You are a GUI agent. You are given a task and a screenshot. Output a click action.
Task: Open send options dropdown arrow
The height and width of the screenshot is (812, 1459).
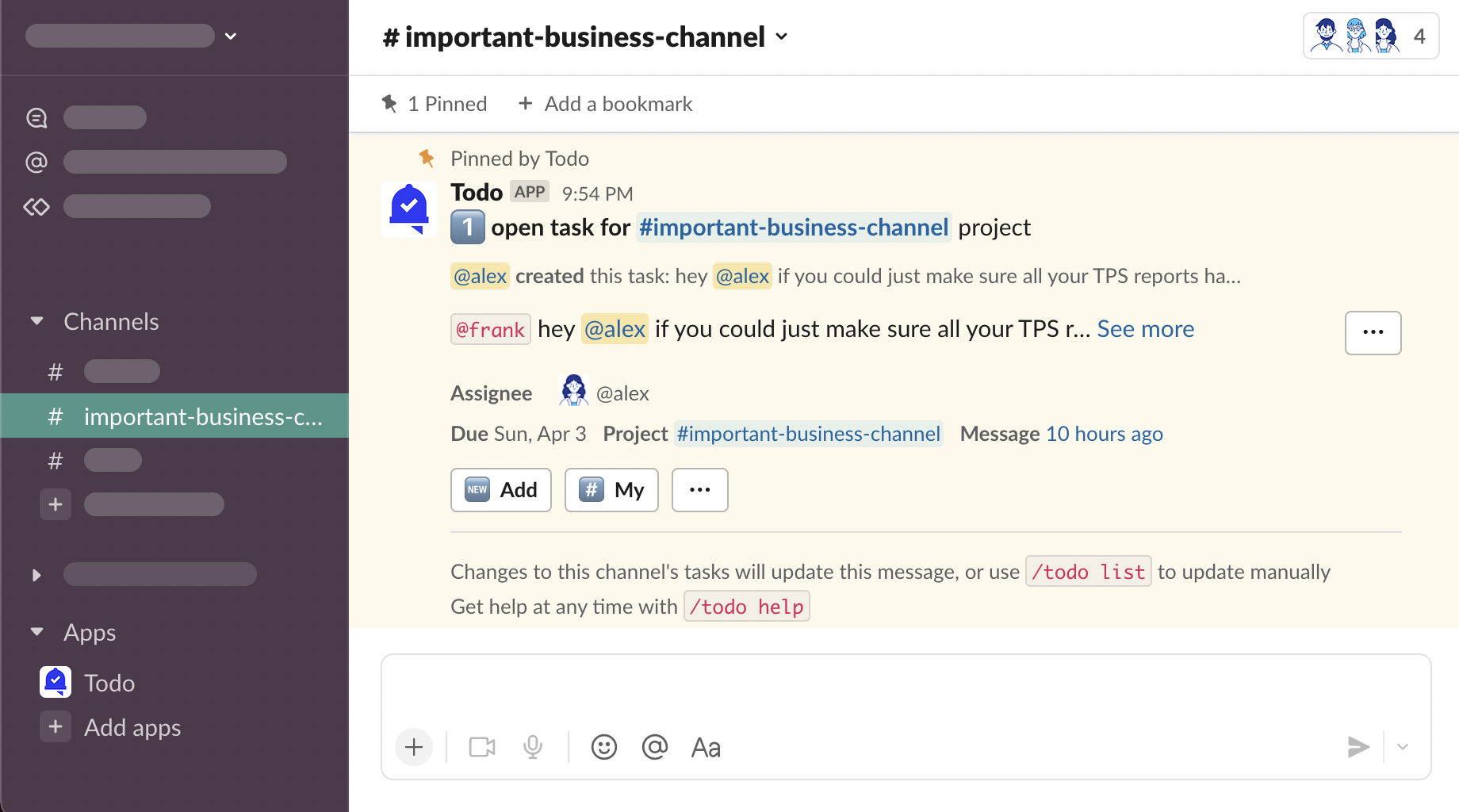pos(1403,747)
